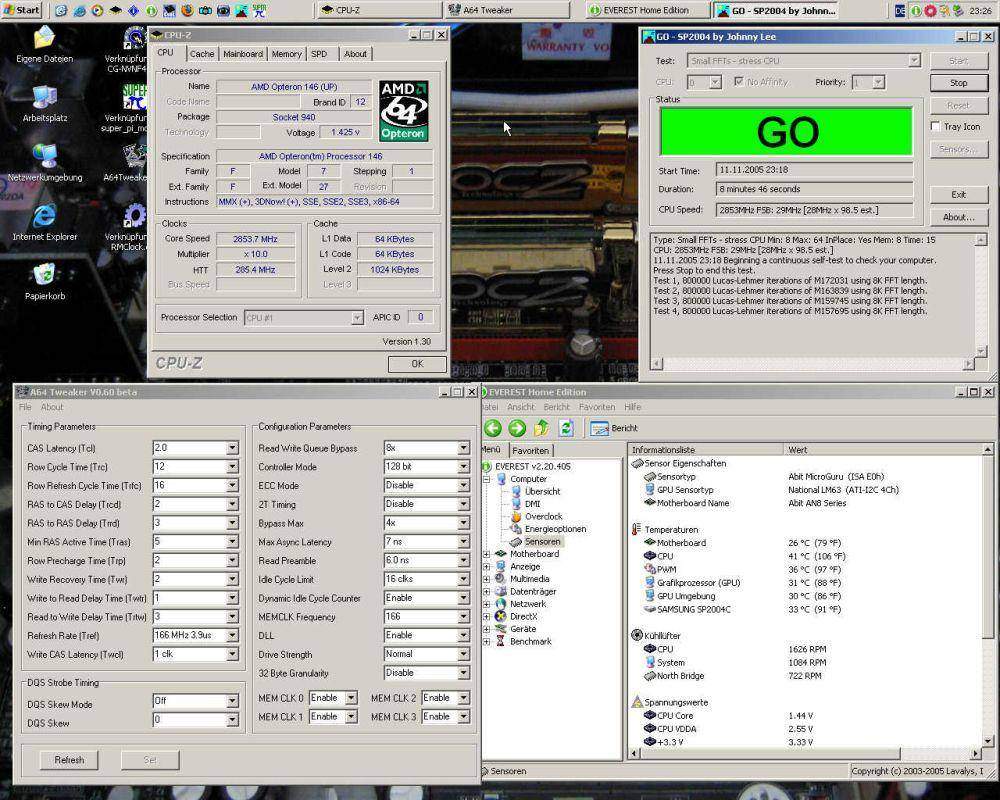
Task: Open Favoriten menu in EVEREST
Action: (x=597, y=407)
